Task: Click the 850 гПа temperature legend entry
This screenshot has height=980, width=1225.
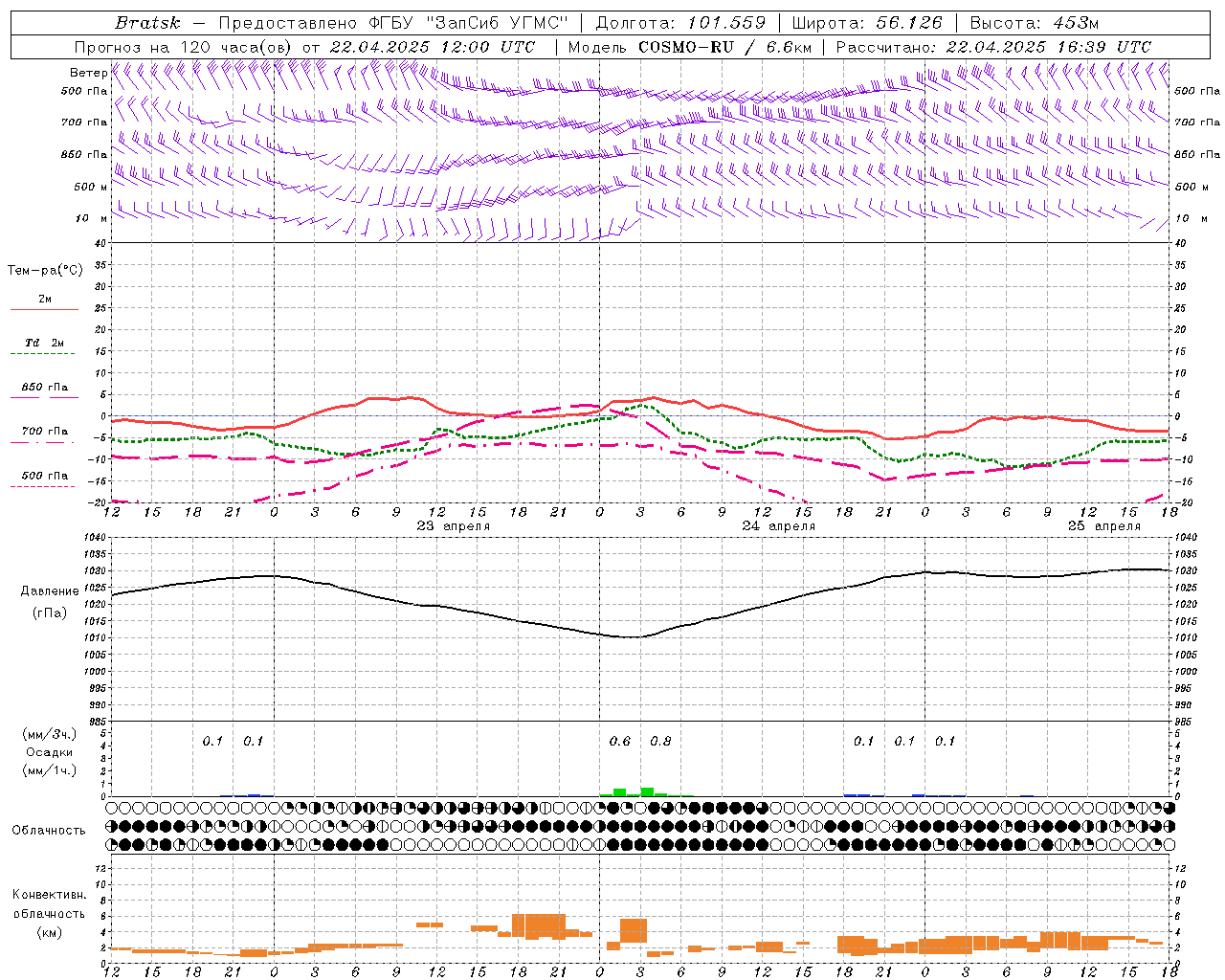Action: tap(45, 388)
